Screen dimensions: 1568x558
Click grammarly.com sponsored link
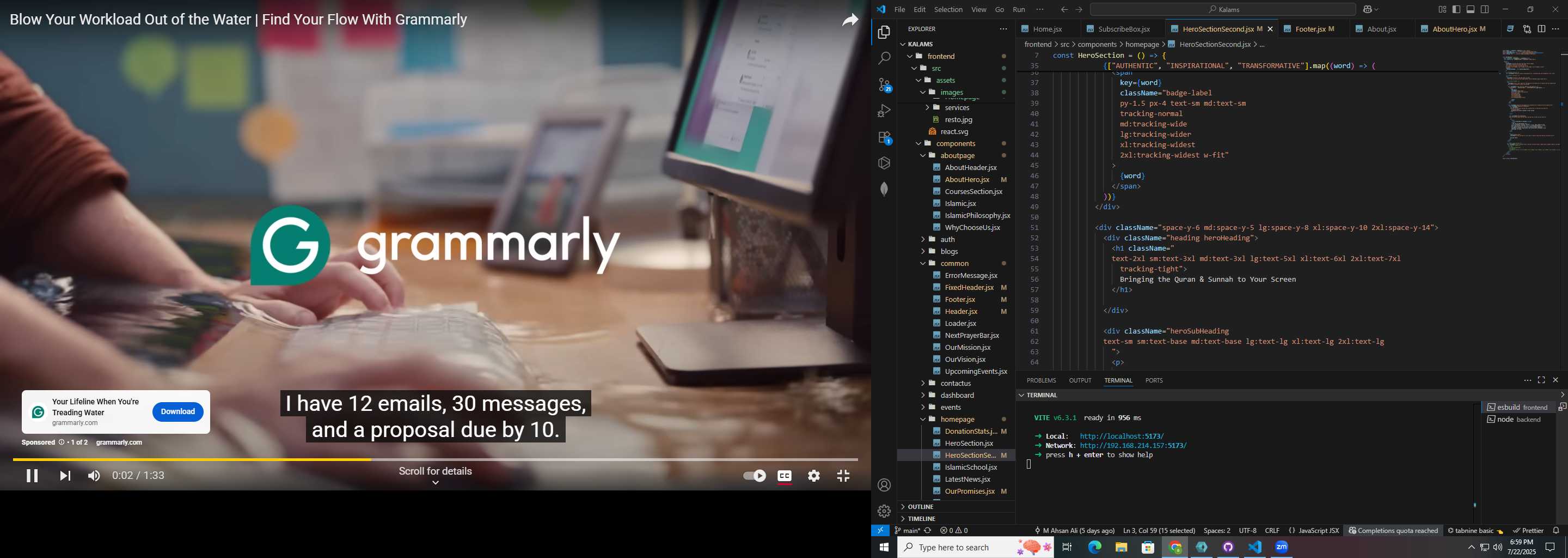[x=119, y=443]
